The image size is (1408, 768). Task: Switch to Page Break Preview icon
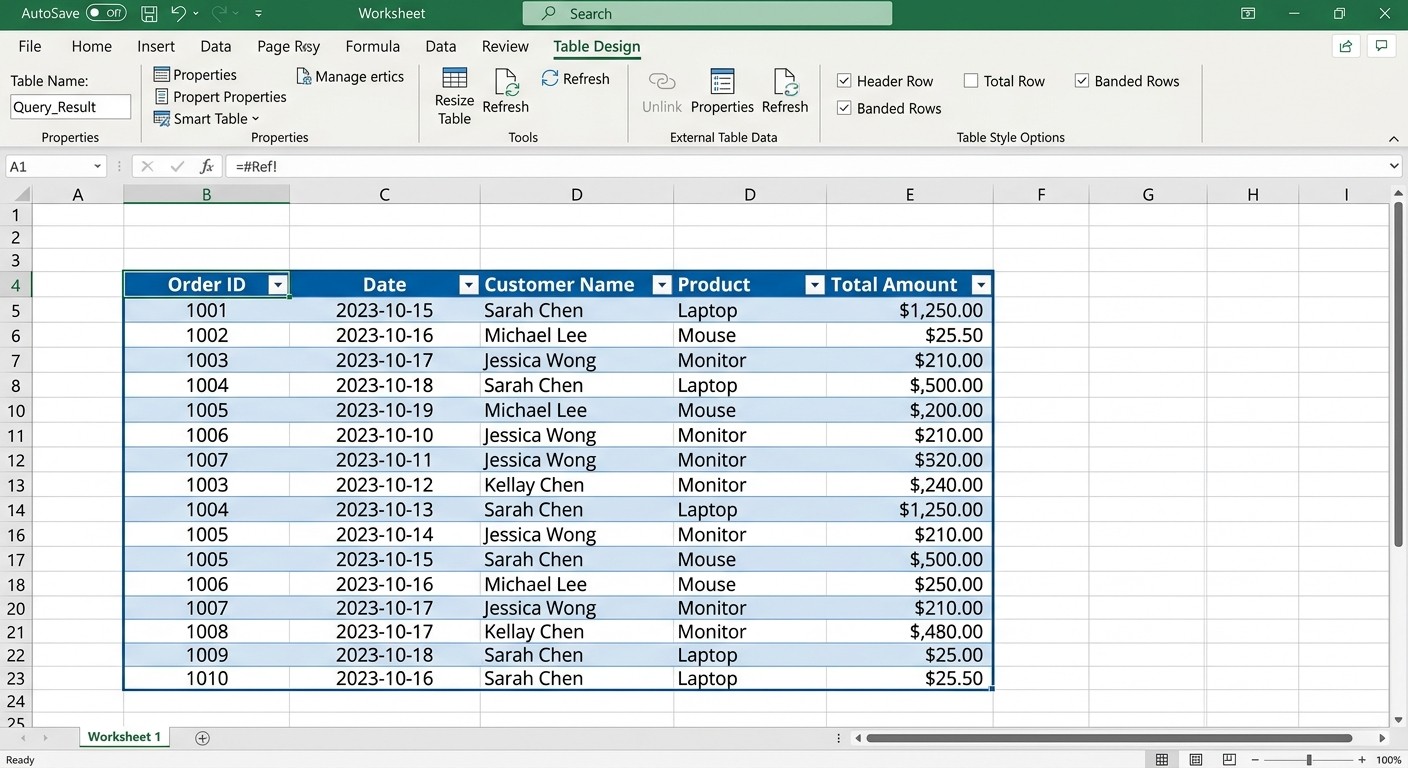click(x=1230, y=760)
